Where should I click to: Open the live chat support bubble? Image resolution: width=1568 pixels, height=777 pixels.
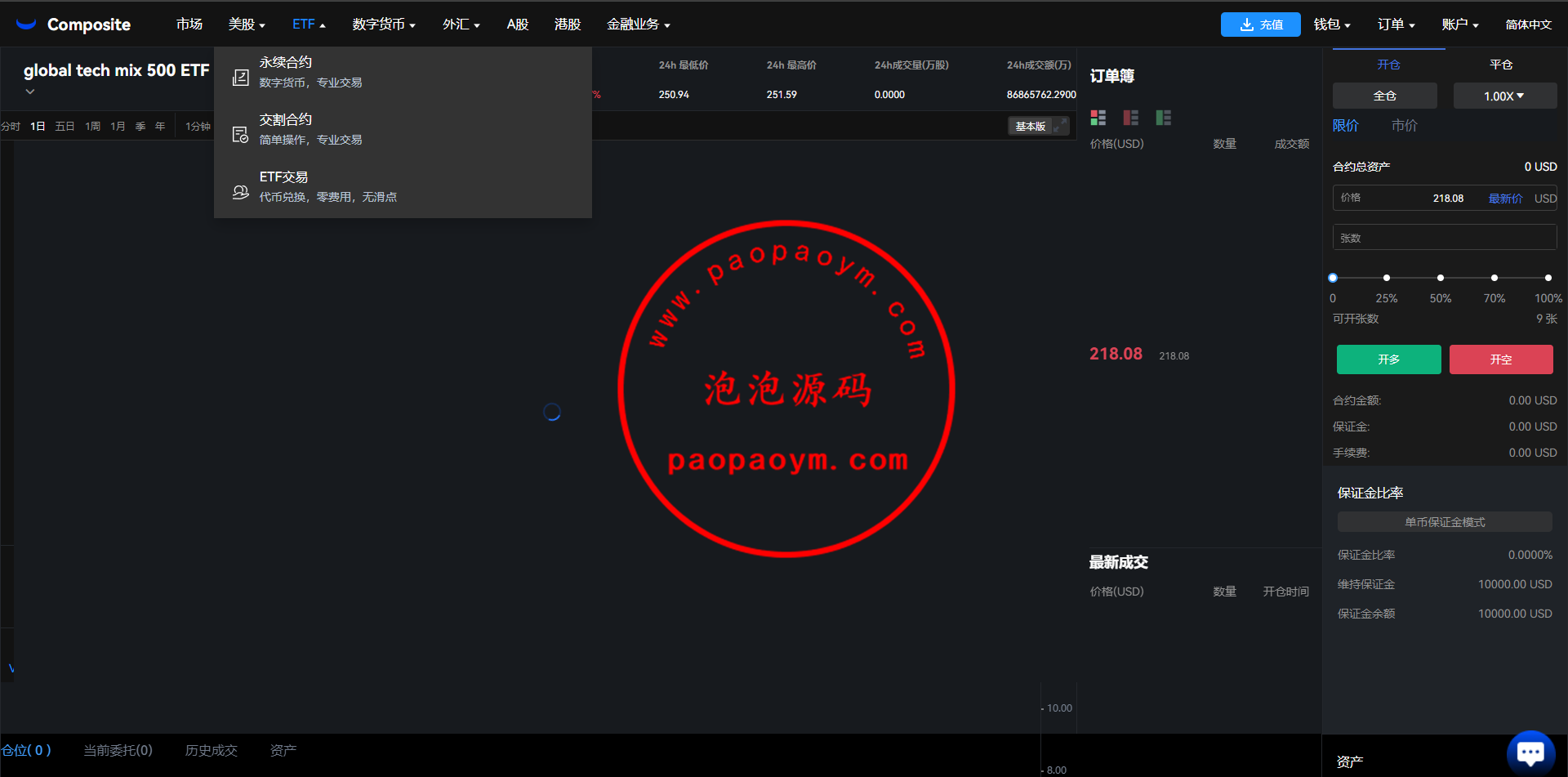1530,752
